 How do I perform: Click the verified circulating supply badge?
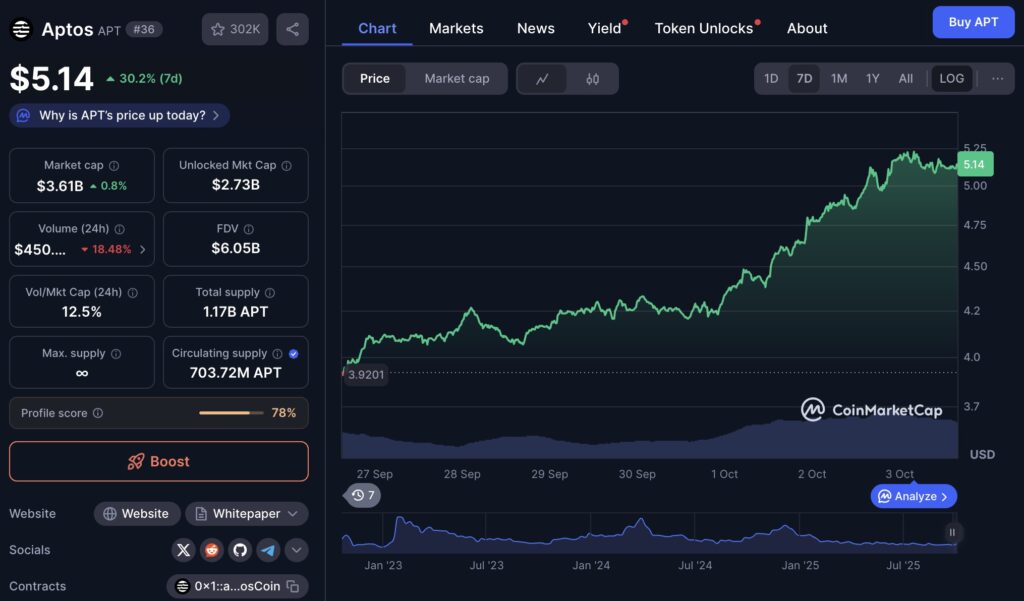[x=294, y=353]
